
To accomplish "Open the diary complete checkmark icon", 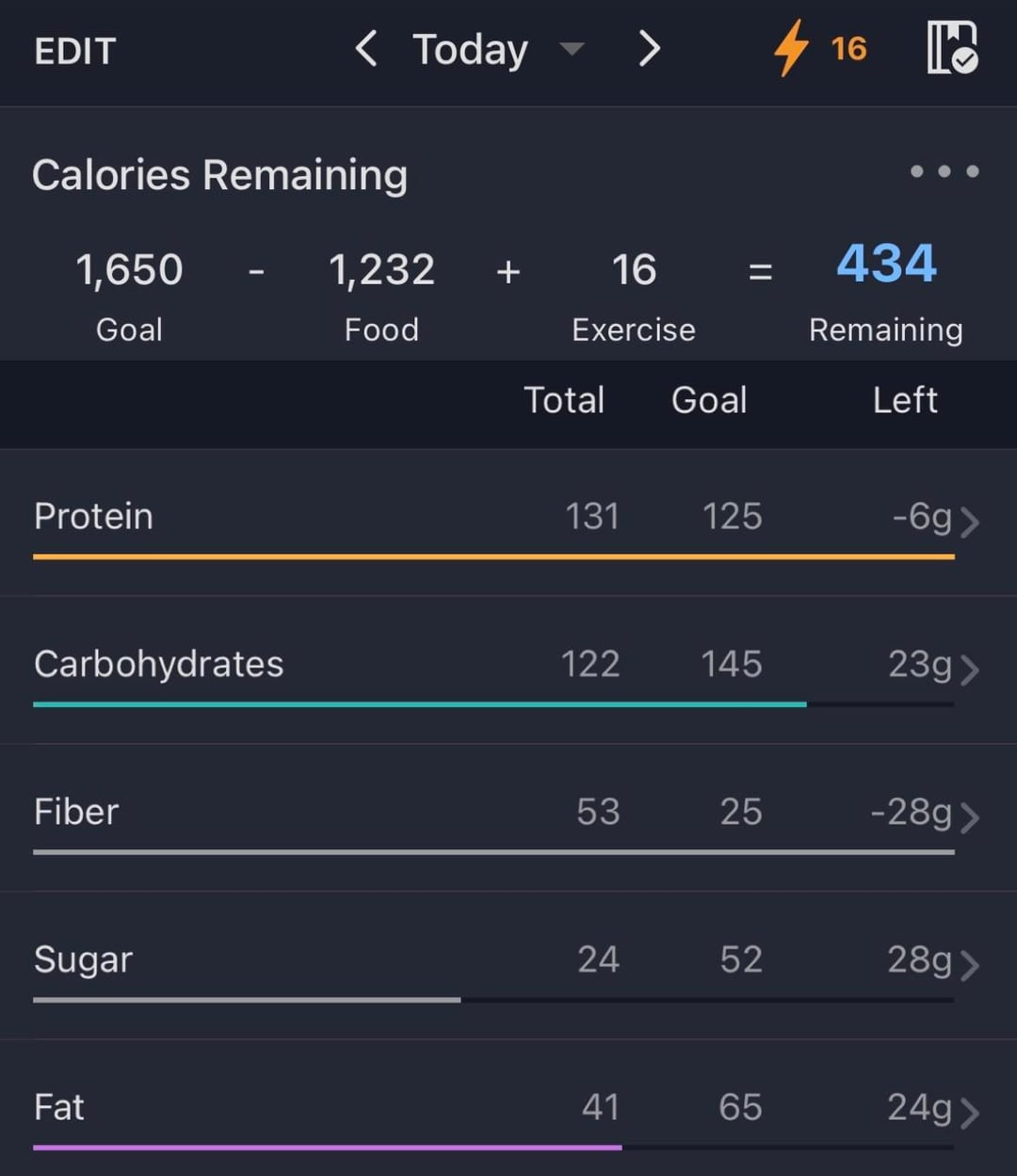I will [952, 48].
